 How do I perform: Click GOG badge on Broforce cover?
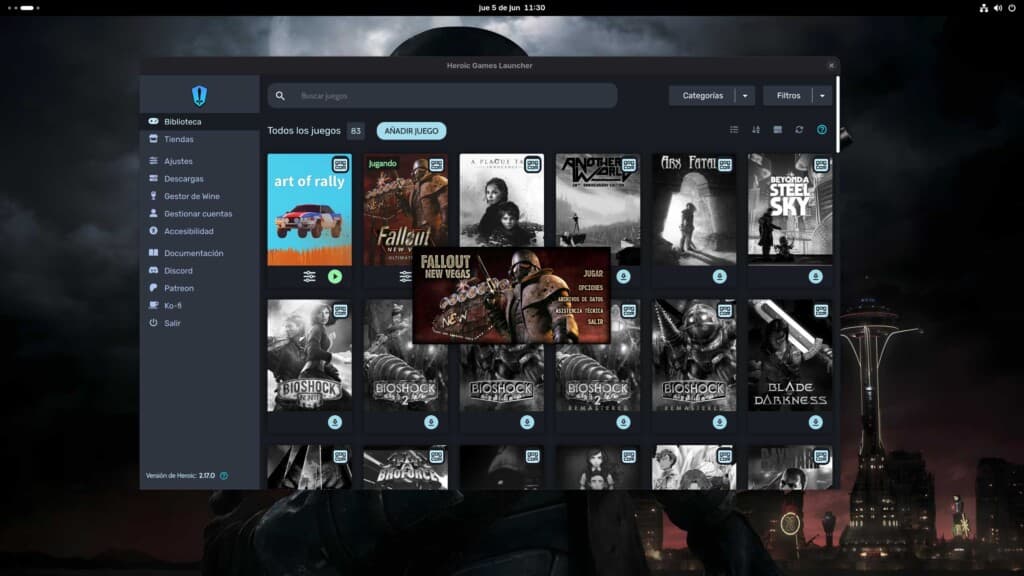click(x=436, y=456)
